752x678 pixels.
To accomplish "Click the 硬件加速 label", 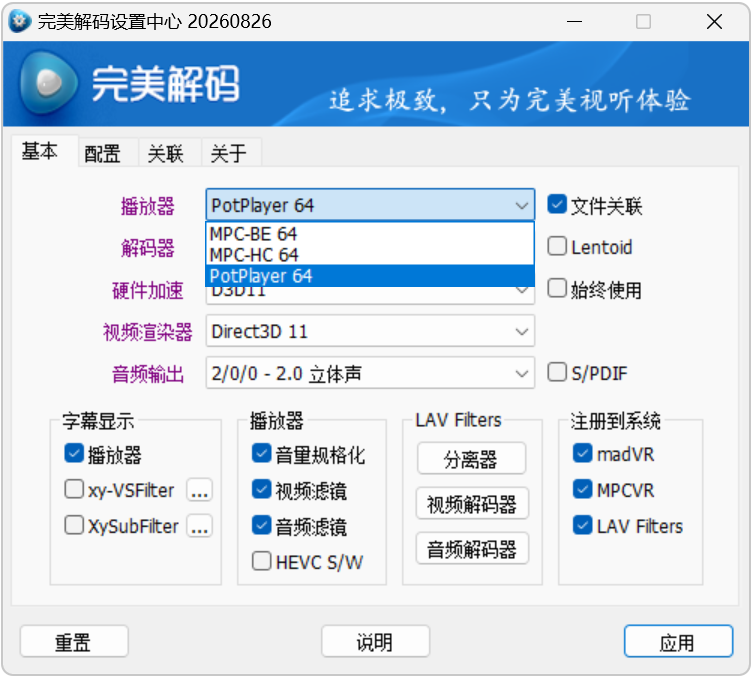I will click(x=148, y=290).
